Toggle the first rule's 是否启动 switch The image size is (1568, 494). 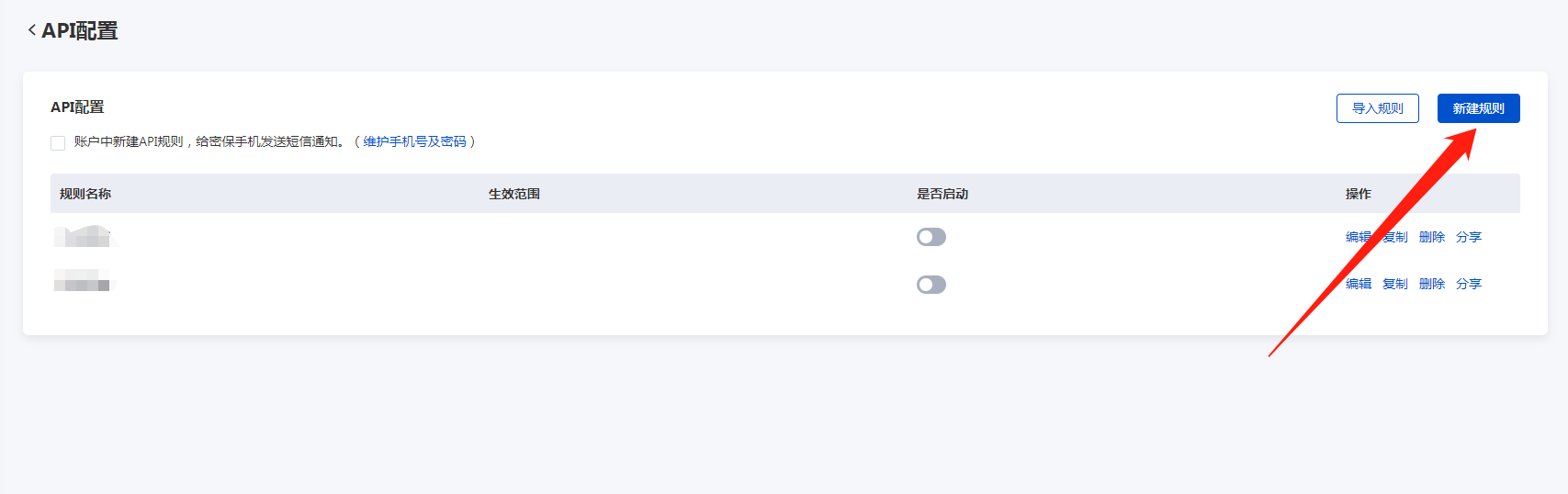931,237
